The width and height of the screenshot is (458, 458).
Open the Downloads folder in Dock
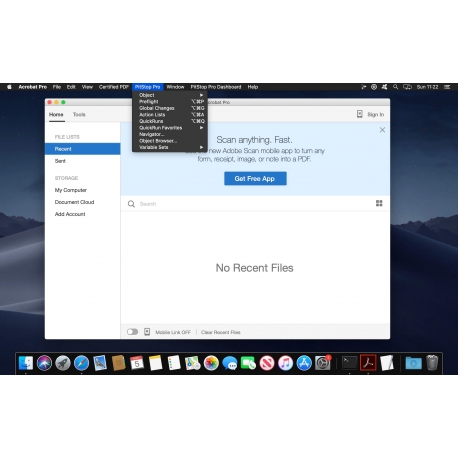(x=413, y=363)
